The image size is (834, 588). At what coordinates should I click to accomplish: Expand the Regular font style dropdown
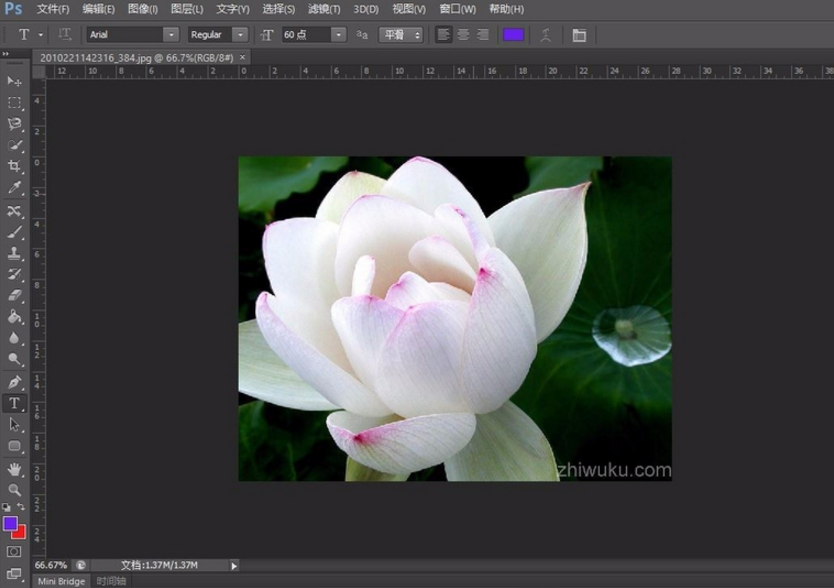point(240,34)
